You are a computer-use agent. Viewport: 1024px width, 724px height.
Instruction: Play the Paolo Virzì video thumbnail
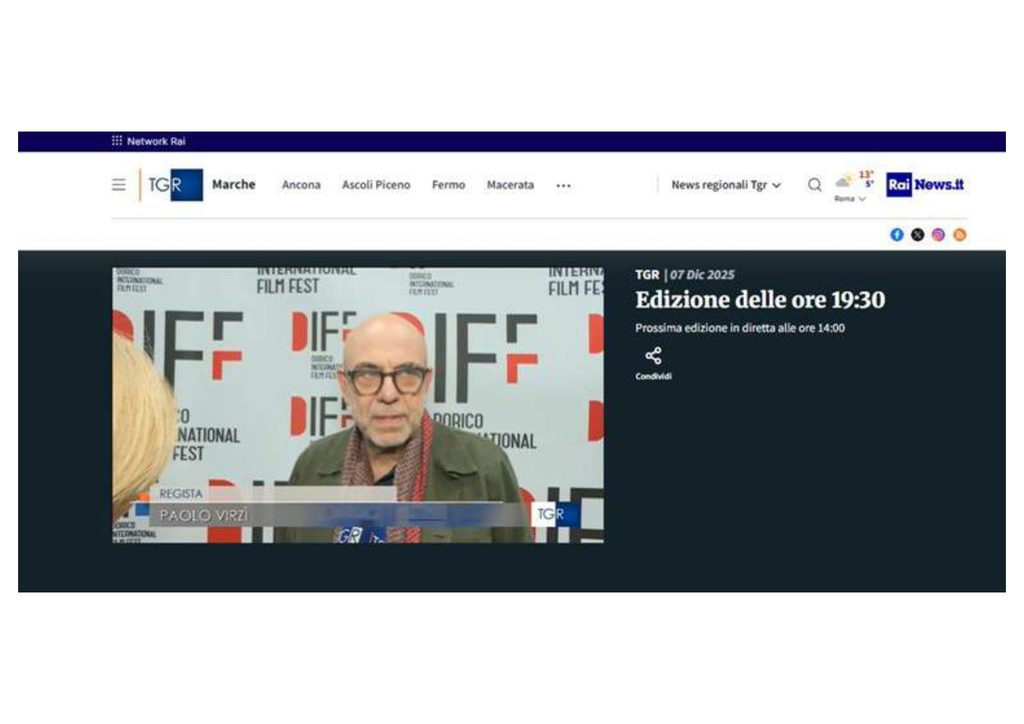[x=358, y=405]
